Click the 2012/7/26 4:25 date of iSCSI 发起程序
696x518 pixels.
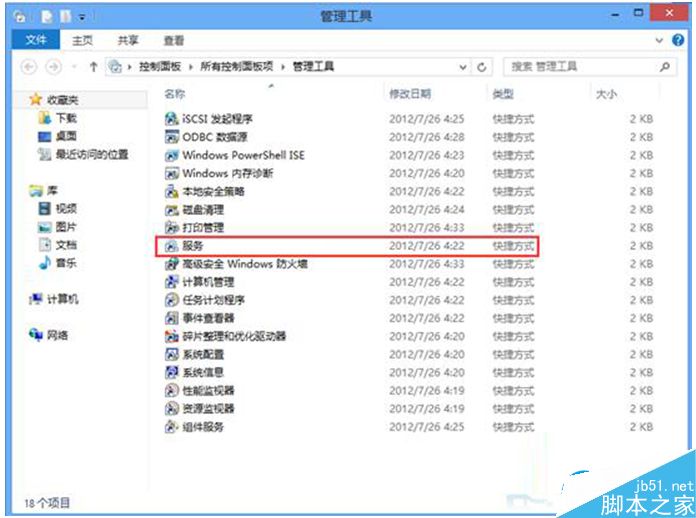pyautogui.click(x=427, y=119)
